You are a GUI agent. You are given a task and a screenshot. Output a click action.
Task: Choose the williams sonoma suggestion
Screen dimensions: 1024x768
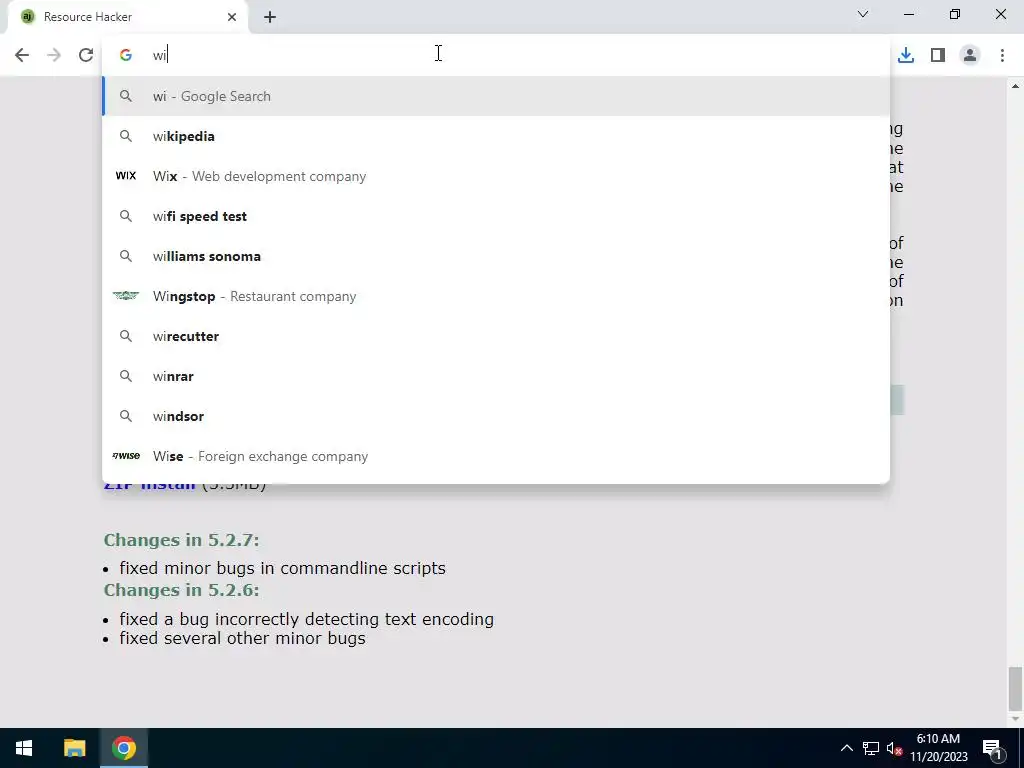pos(496,256)
